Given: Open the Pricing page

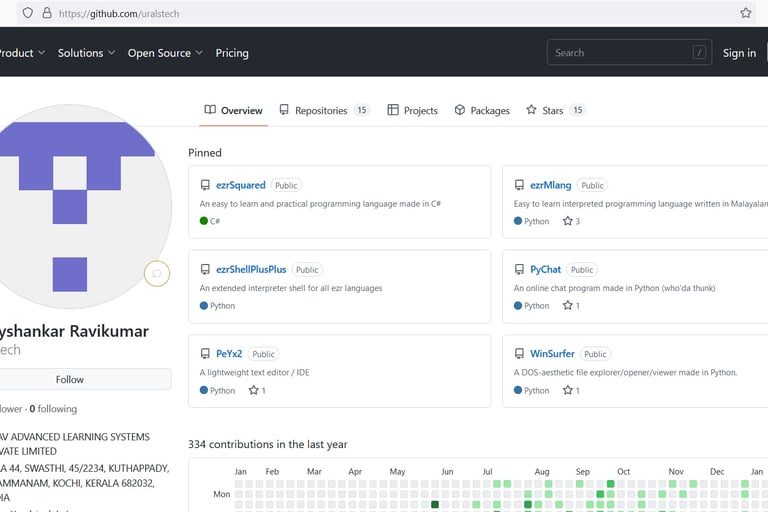Looking at the screenshot, I should [232, 53].
